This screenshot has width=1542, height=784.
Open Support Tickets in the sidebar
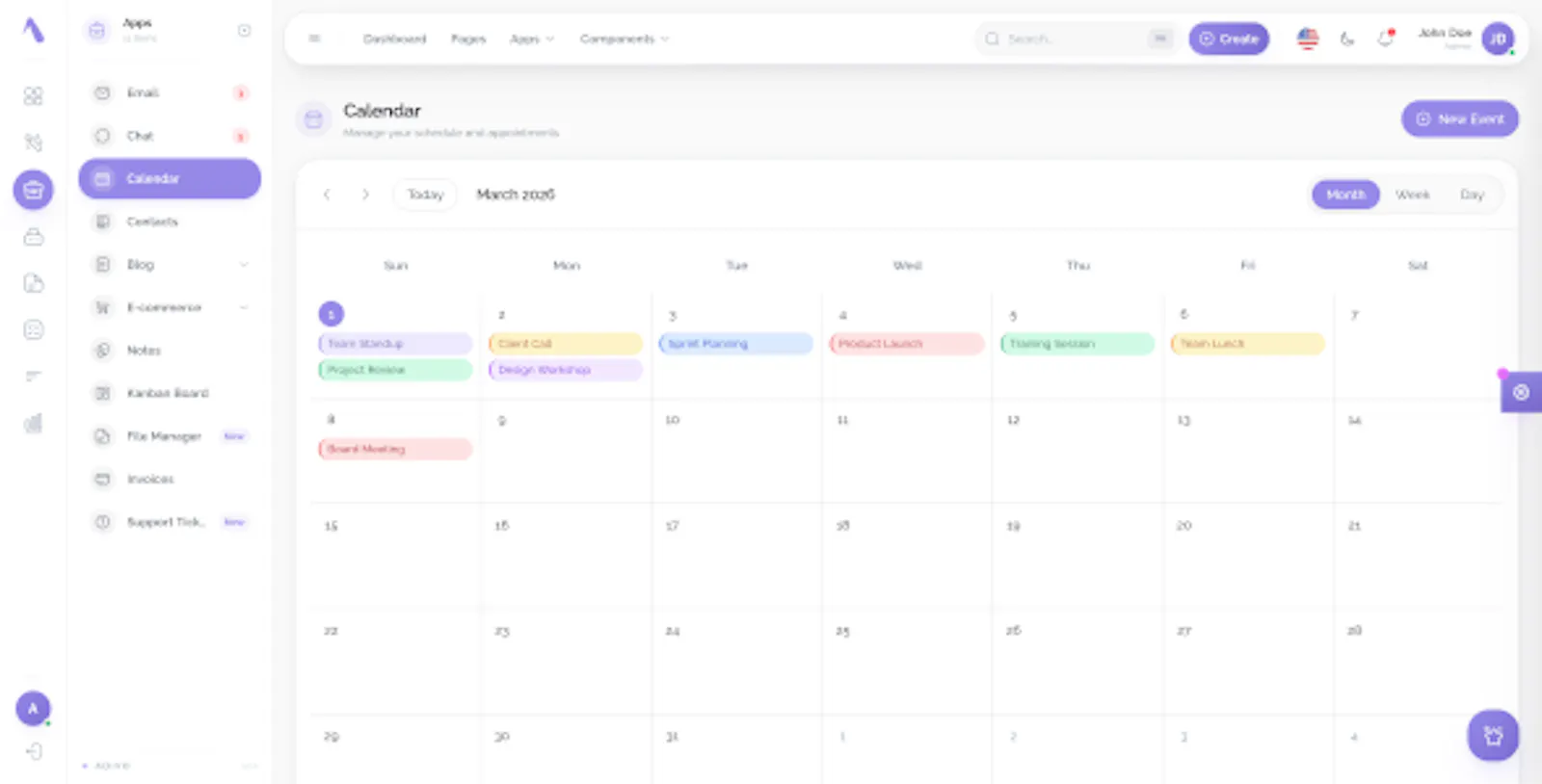click(x=170, y=522)
